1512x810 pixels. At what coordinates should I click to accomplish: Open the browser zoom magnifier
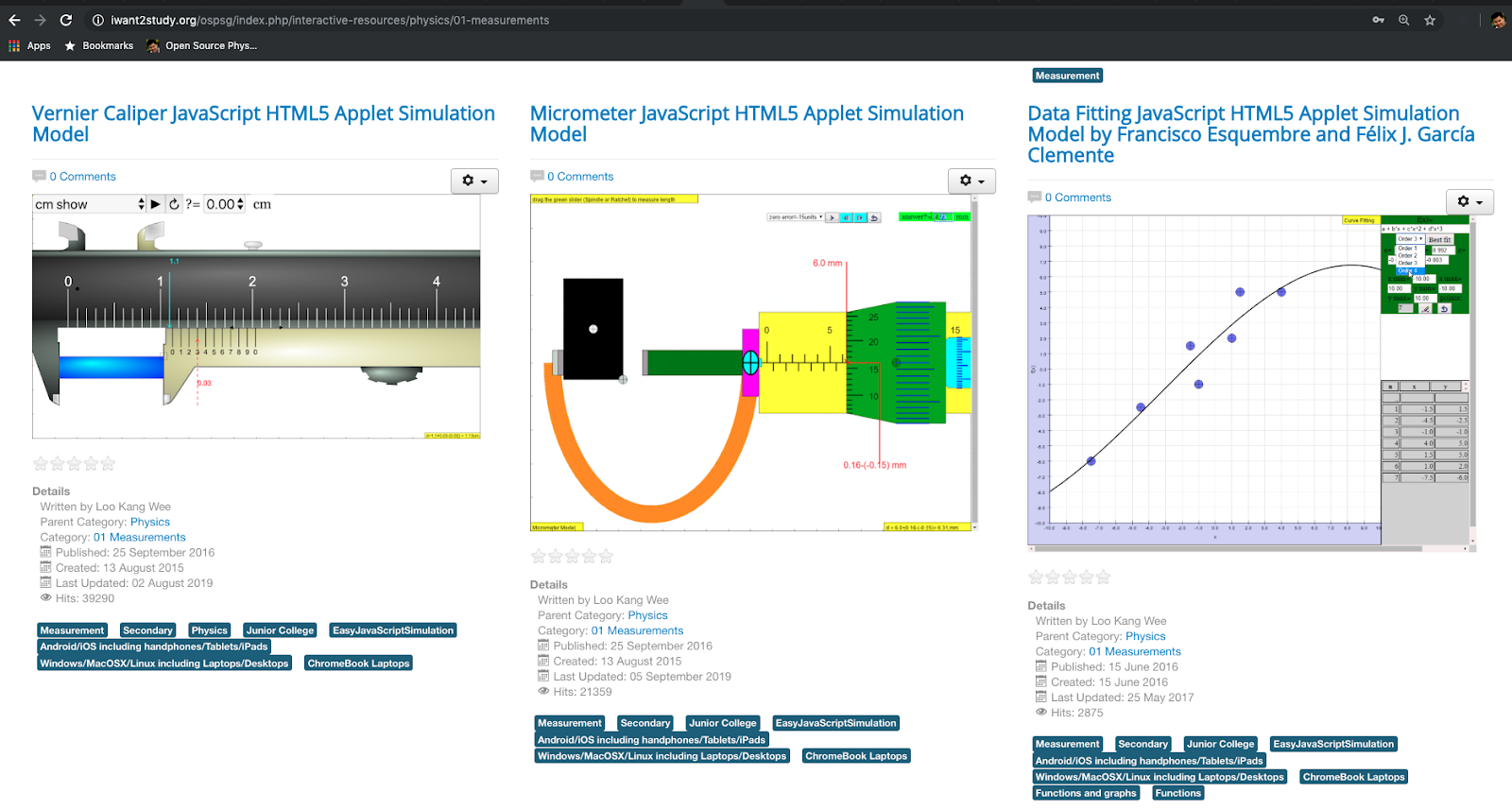1404,20
